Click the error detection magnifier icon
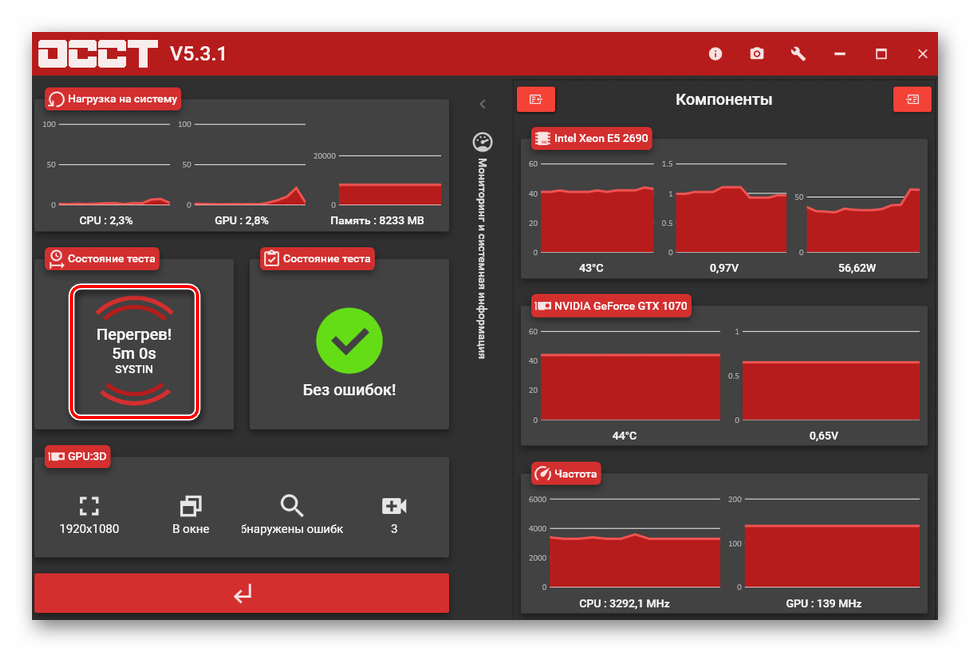Image resolution: width=970 pixels, height=652 pixels. click(291, 505)
